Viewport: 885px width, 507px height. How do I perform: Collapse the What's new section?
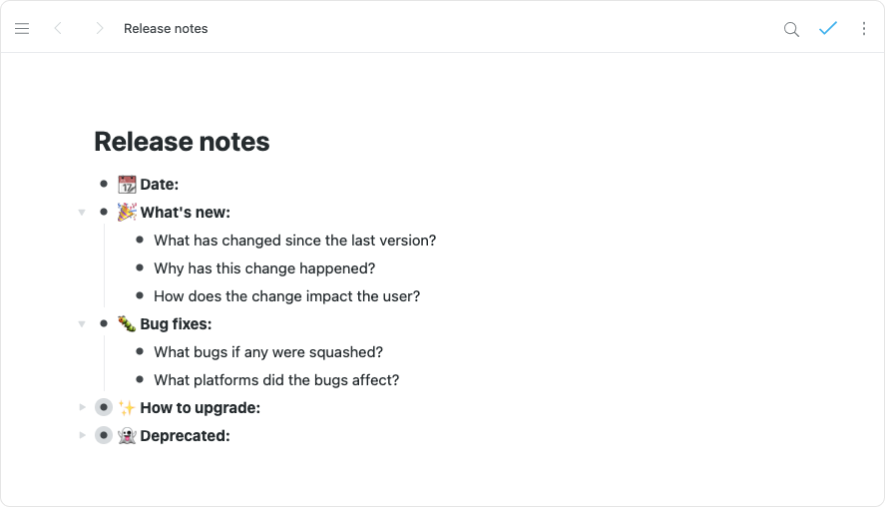pos(82,212)
